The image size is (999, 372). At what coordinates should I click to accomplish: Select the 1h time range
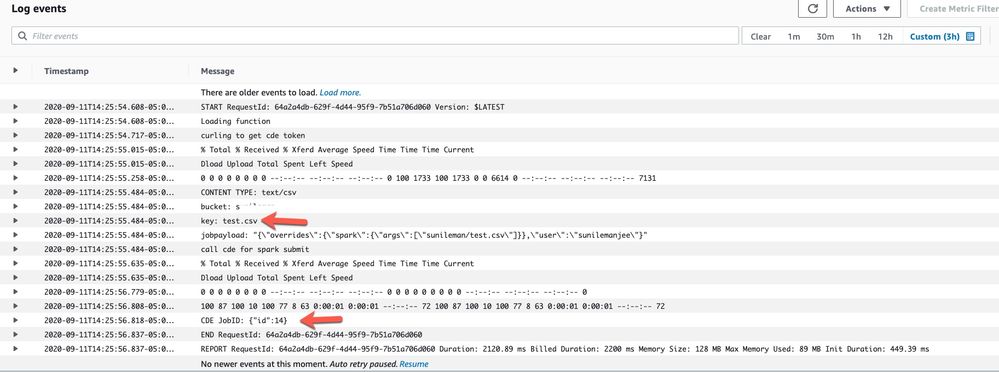point(856,36)
